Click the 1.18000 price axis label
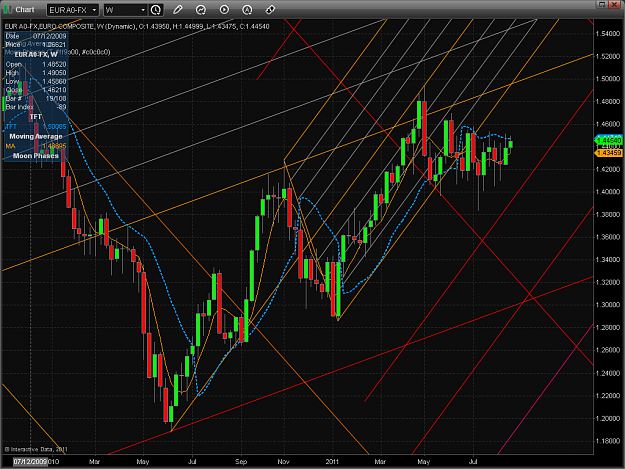The image size is (625, 469). (x=608, y=441)
